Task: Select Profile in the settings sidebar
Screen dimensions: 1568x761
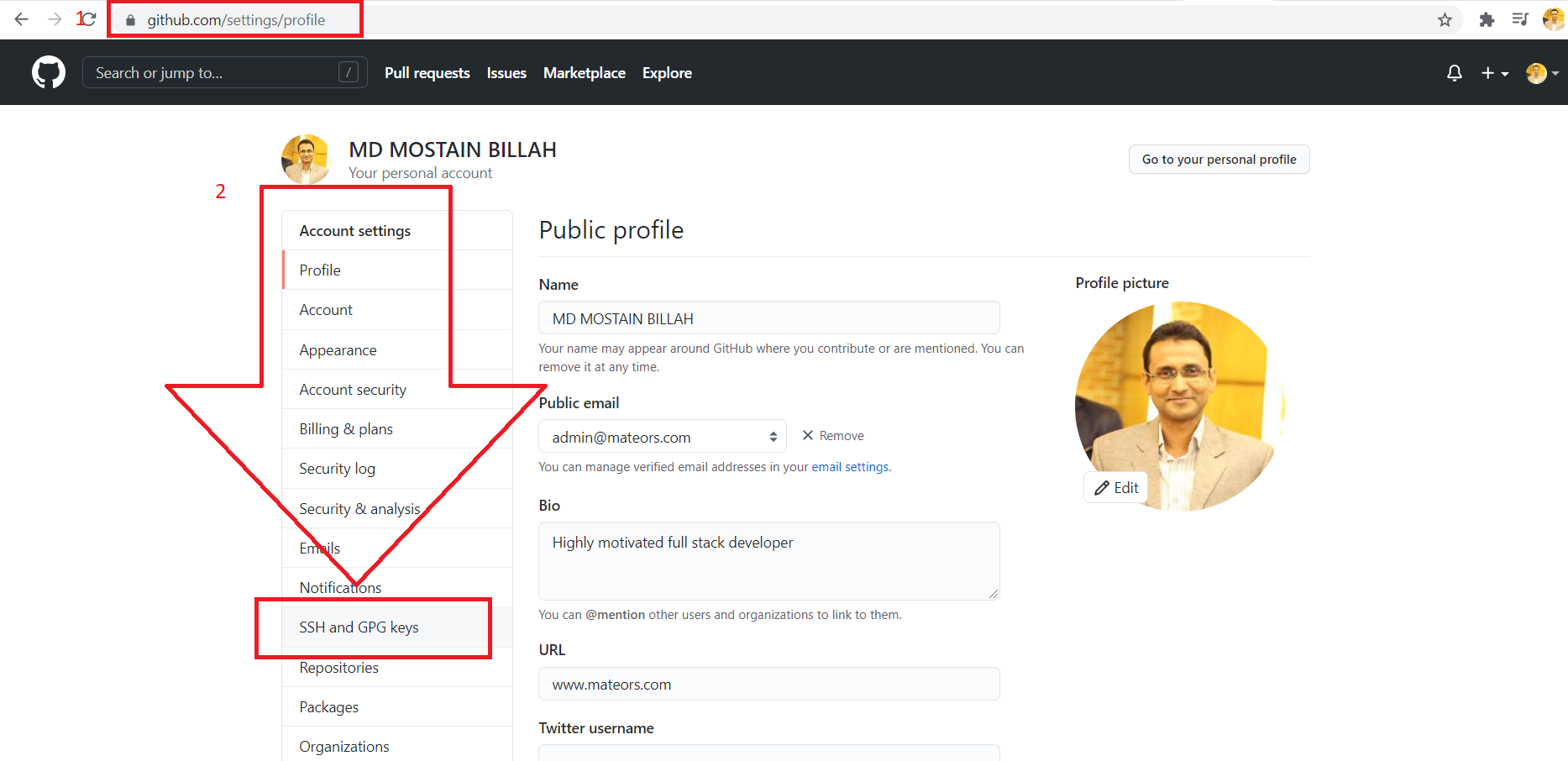Action: pyautogui.click(x=397, y=270)
